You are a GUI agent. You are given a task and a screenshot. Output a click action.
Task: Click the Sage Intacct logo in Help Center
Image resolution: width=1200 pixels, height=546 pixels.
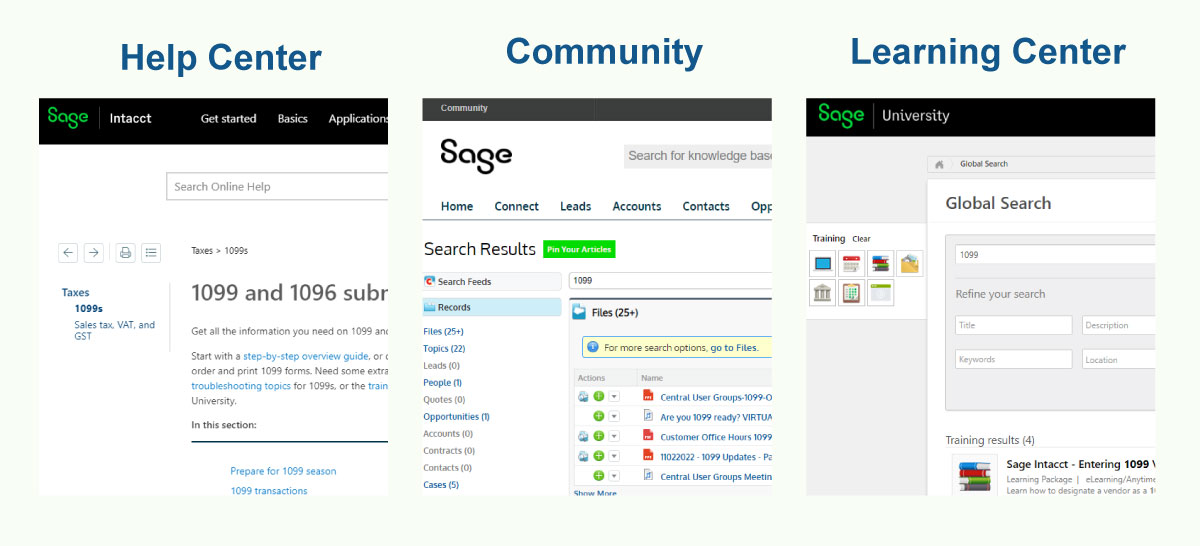tap(100, 118)
